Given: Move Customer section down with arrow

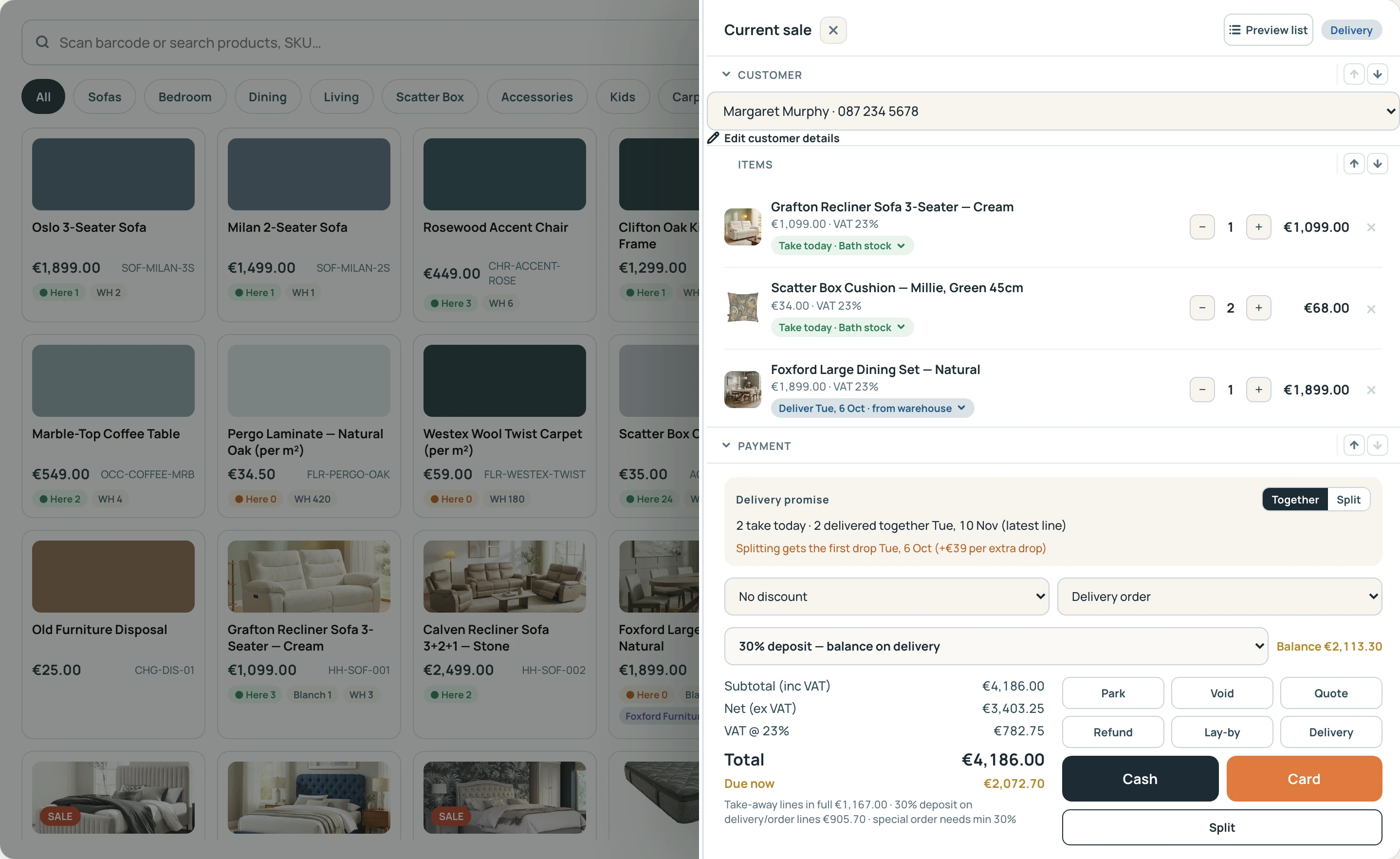Looking at the screenshot, I should [1377, 75].
